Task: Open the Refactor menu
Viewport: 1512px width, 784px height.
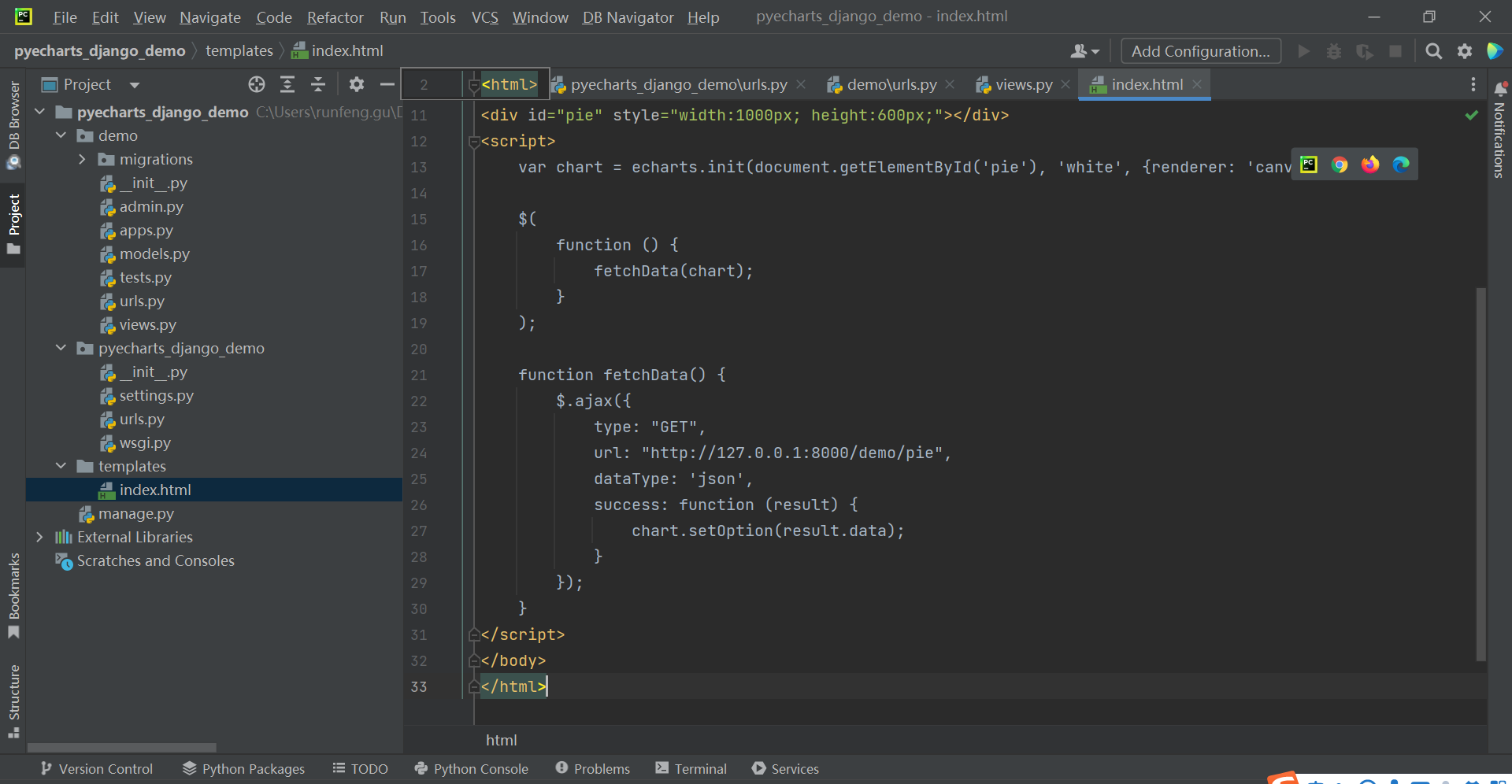Action: click(x=335, y=17)
